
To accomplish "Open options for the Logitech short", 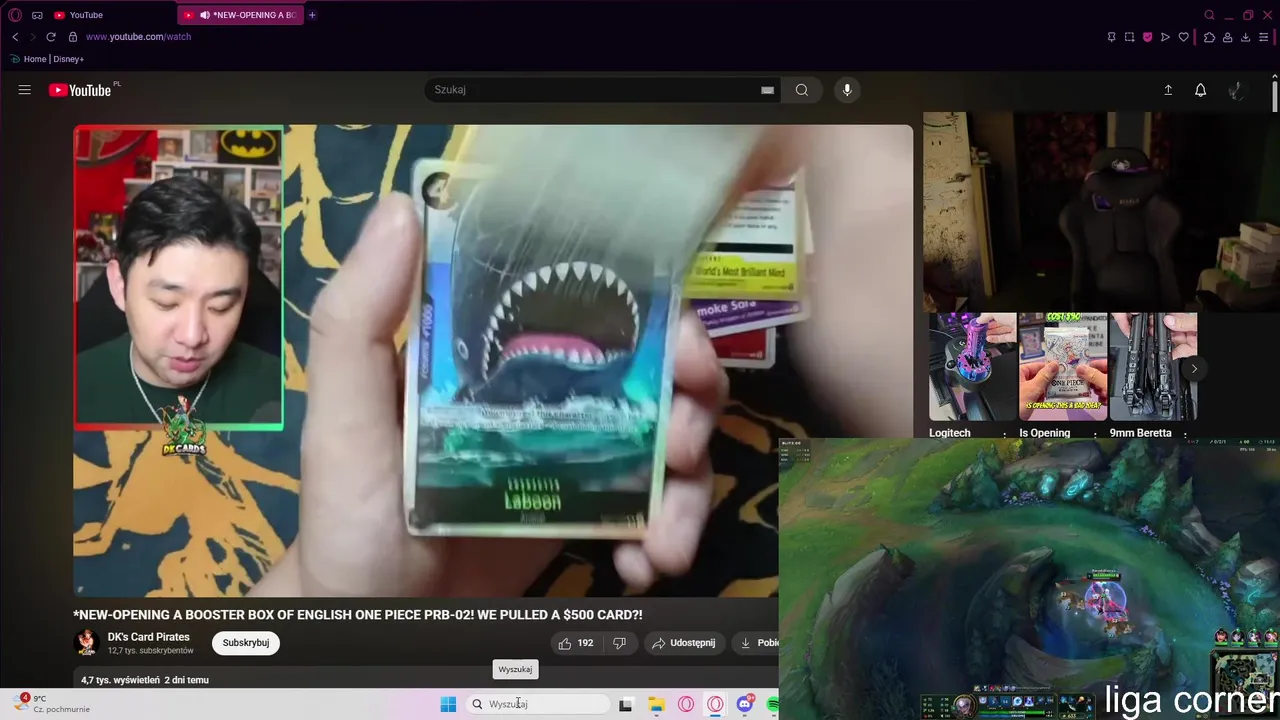I will (x=1005, y=433).
